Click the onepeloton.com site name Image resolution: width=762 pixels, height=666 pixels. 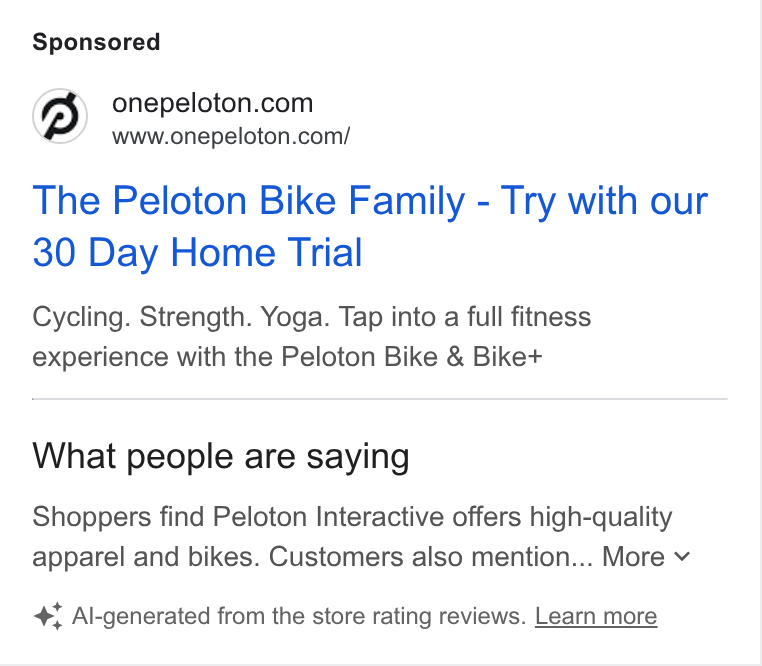(212, 103)
